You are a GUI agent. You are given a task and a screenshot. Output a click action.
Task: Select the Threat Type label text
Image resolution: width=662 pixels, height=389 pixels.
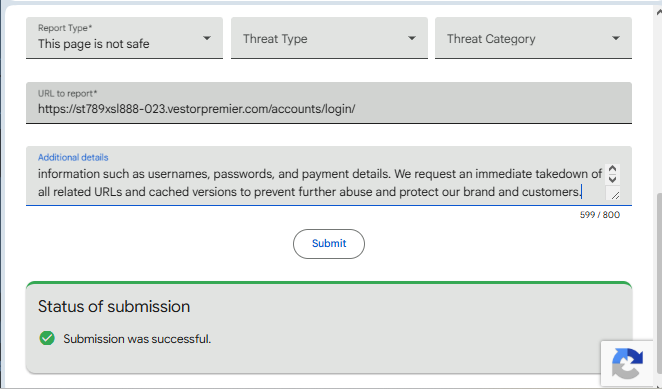(275, 39)
